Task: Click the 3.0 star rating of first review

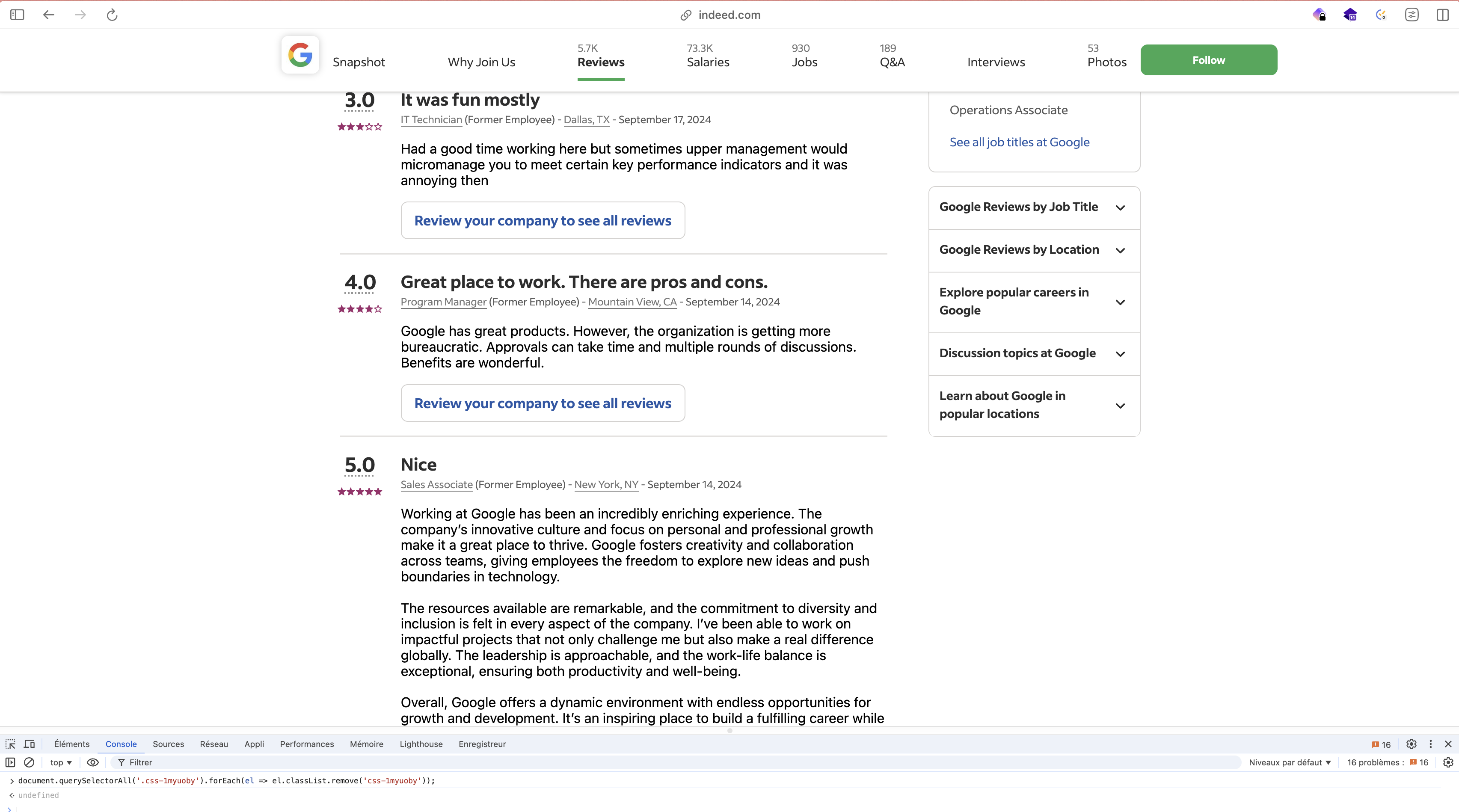Action: (360, 127)
